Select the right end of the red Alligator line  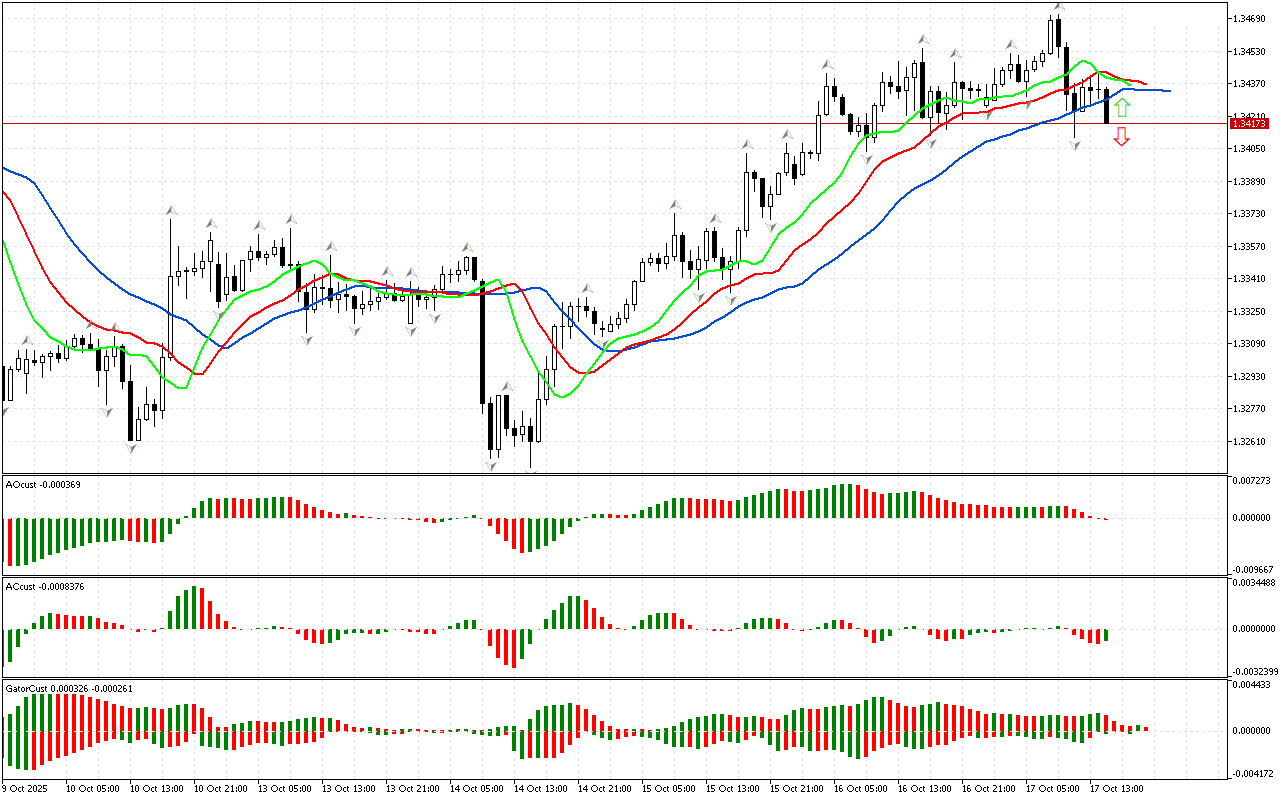point(1144,84)
